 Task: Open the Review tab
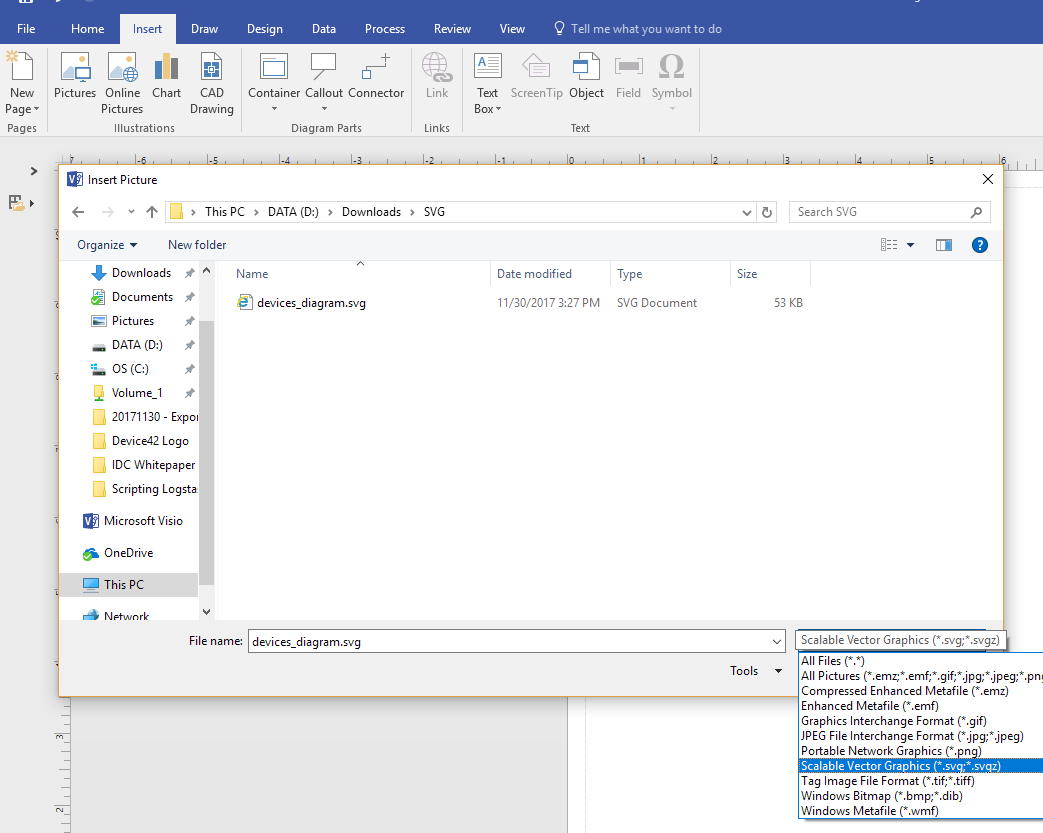(452, 28)
